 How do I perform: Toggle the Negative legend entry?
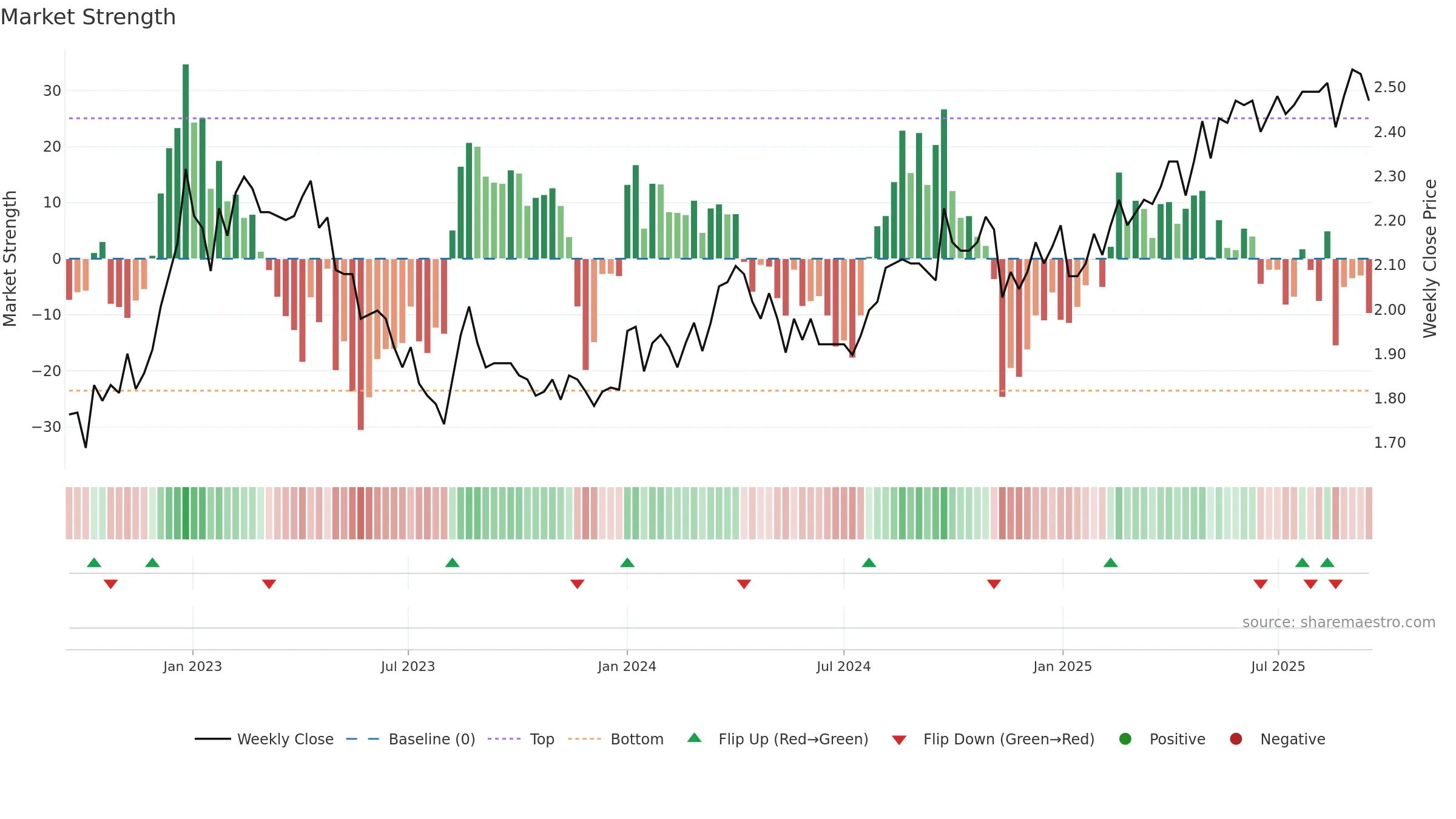1278,739
